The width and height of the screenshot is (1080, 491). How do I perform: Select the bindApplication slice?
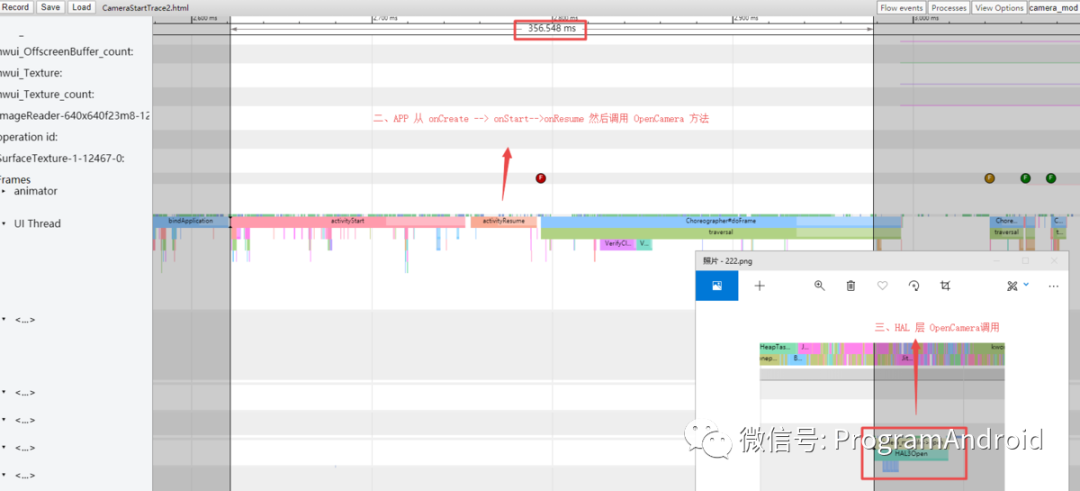pyautogui.click(x=191, y=222)
